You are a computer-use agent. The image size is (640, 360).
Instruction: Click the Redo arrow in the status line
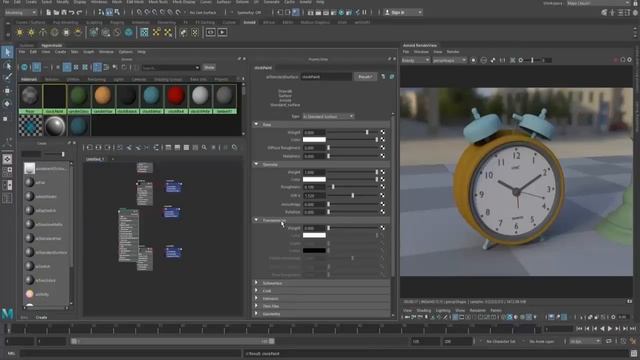tap(80, 13)
